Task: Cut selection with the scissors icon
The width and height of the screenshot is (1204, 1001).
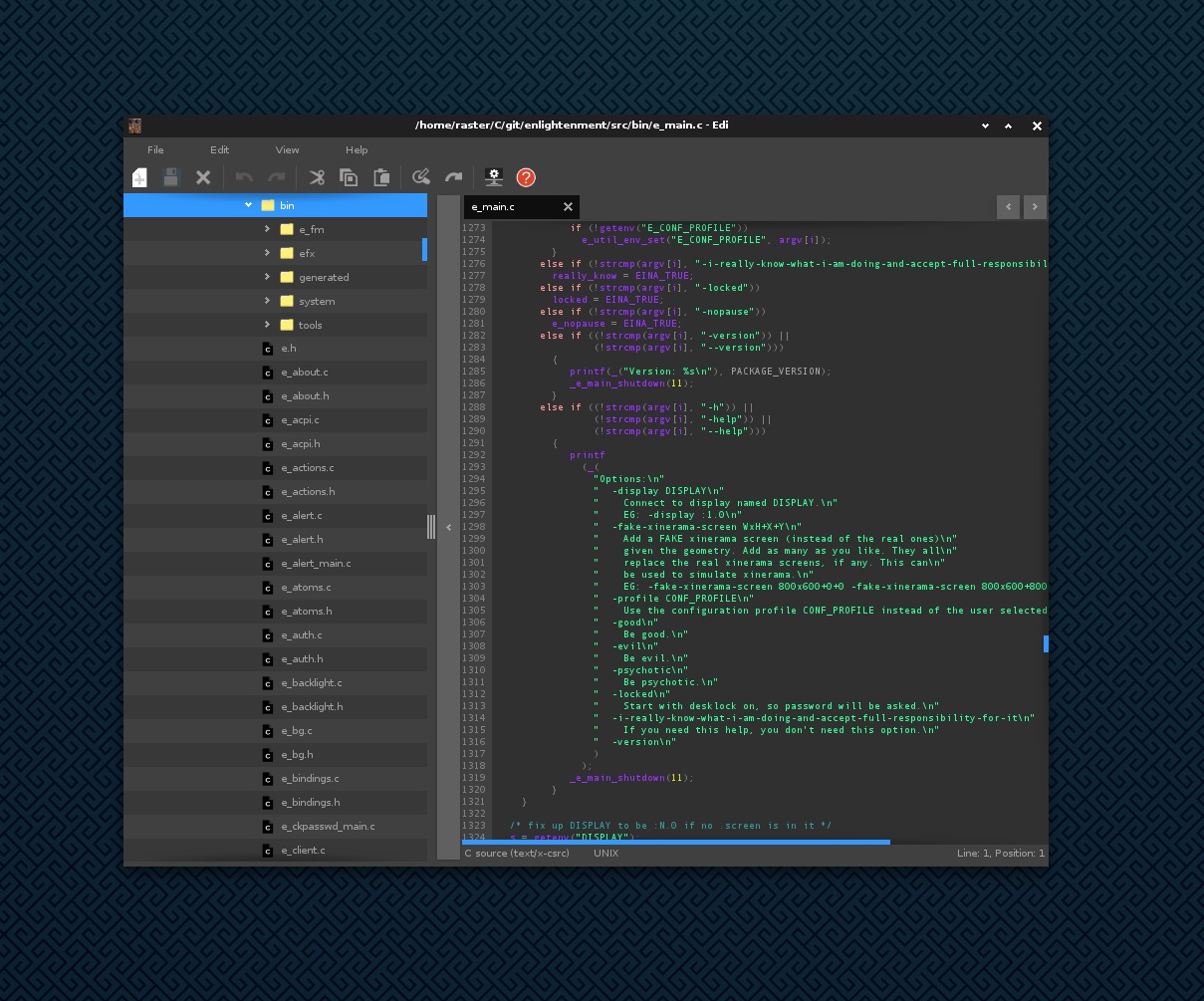Action: 317,177
